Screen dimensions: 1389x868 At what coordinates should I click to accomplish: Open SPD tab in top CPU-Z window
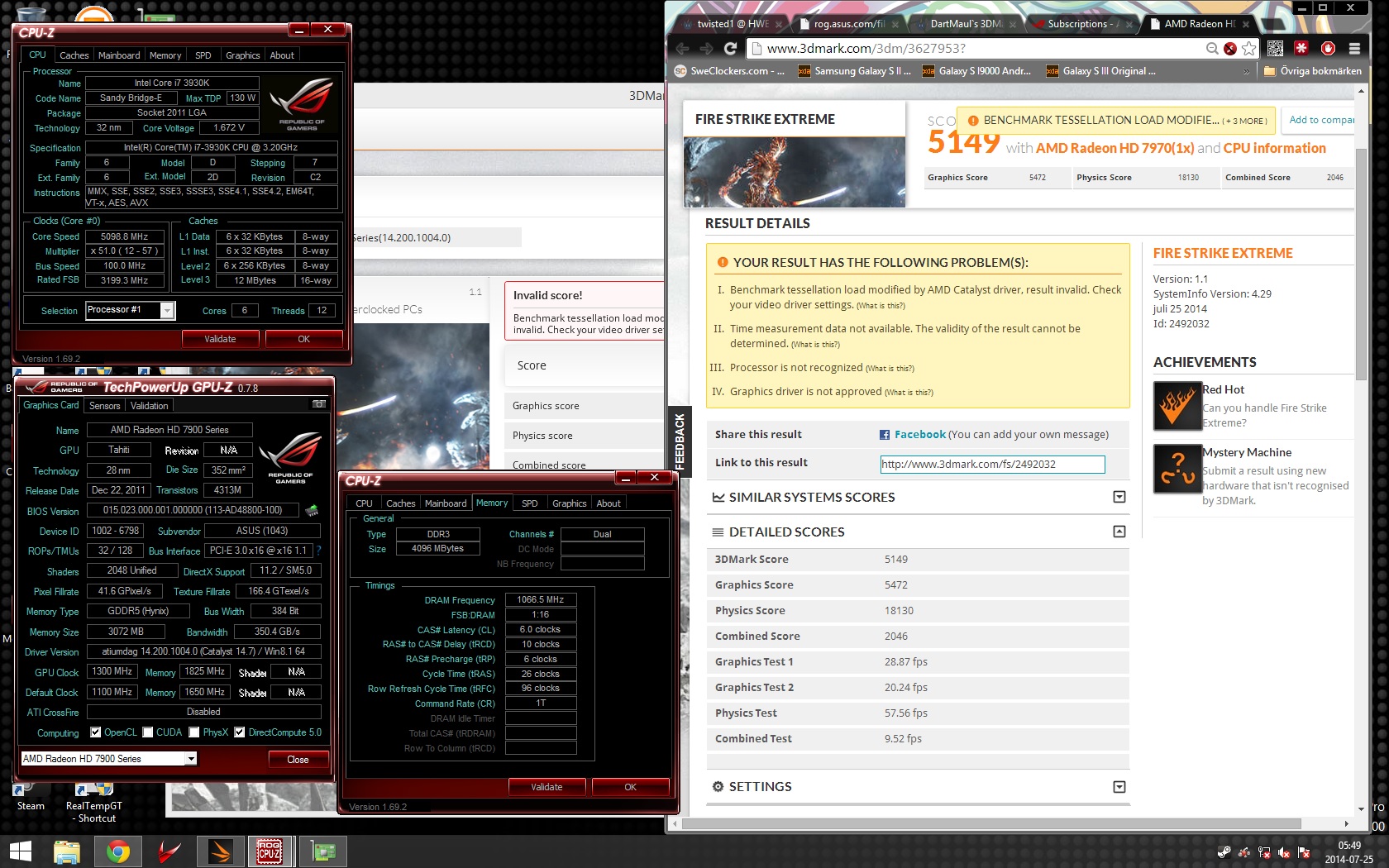203,55
